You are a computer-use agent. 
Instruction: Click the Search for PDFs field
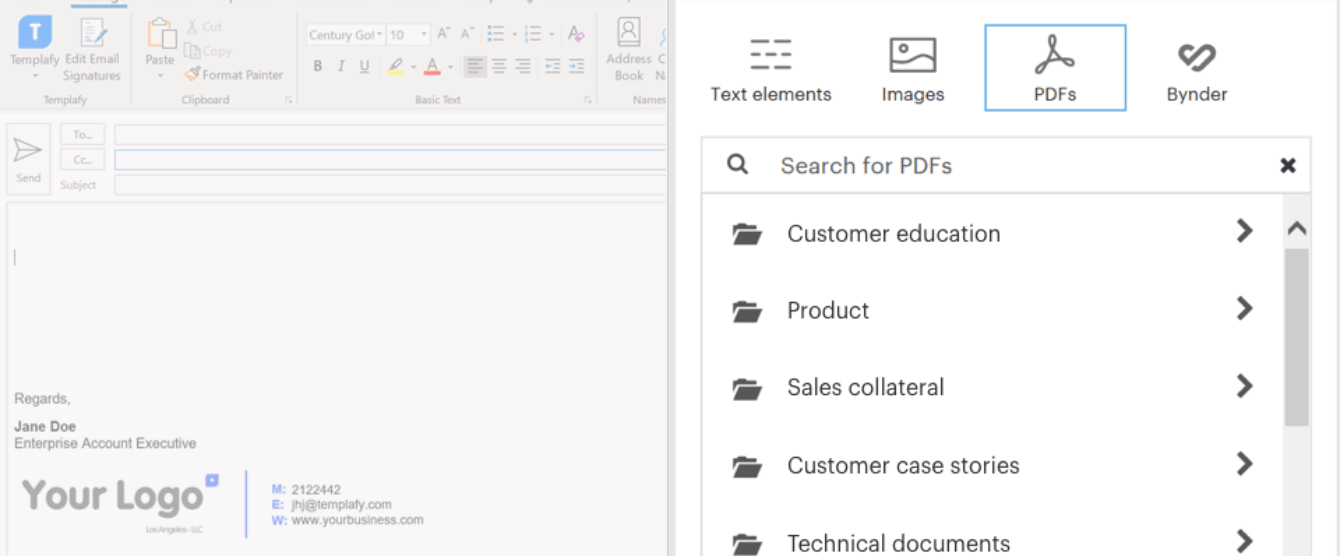1000,165
